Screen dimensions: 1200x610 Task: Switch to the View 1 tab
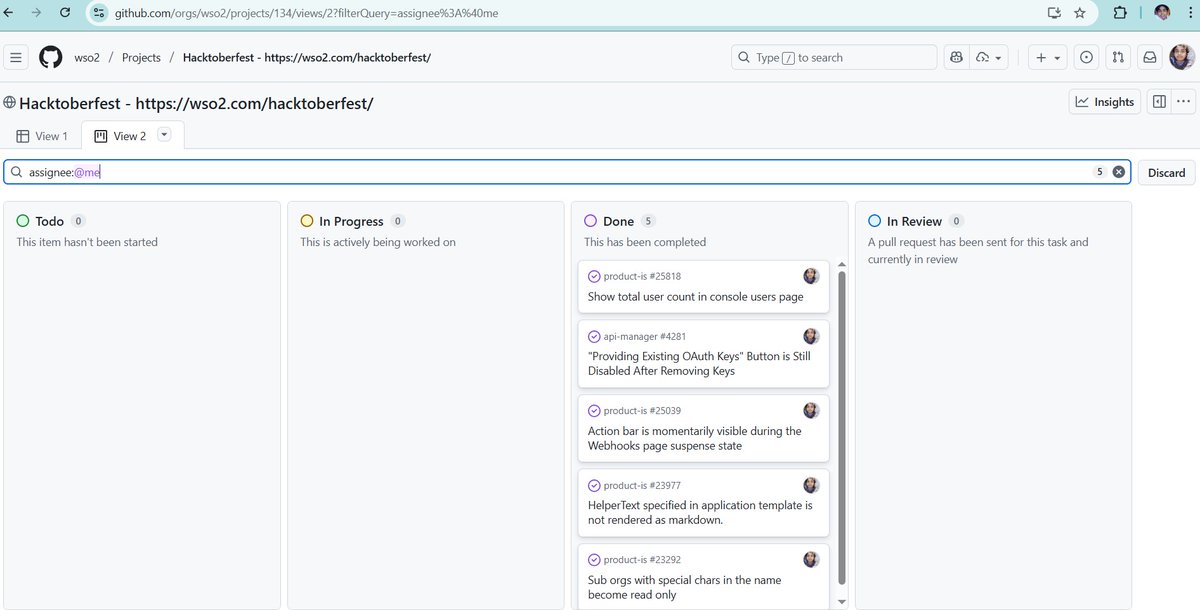tap(42, 136)
